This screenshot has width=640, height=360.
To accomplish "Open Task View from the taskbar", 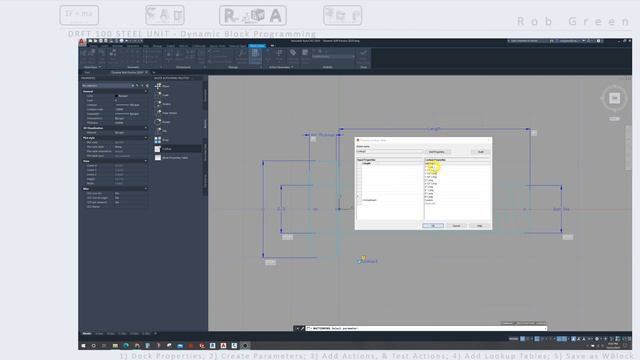I will pyautogui.click(x=104, y=346).
